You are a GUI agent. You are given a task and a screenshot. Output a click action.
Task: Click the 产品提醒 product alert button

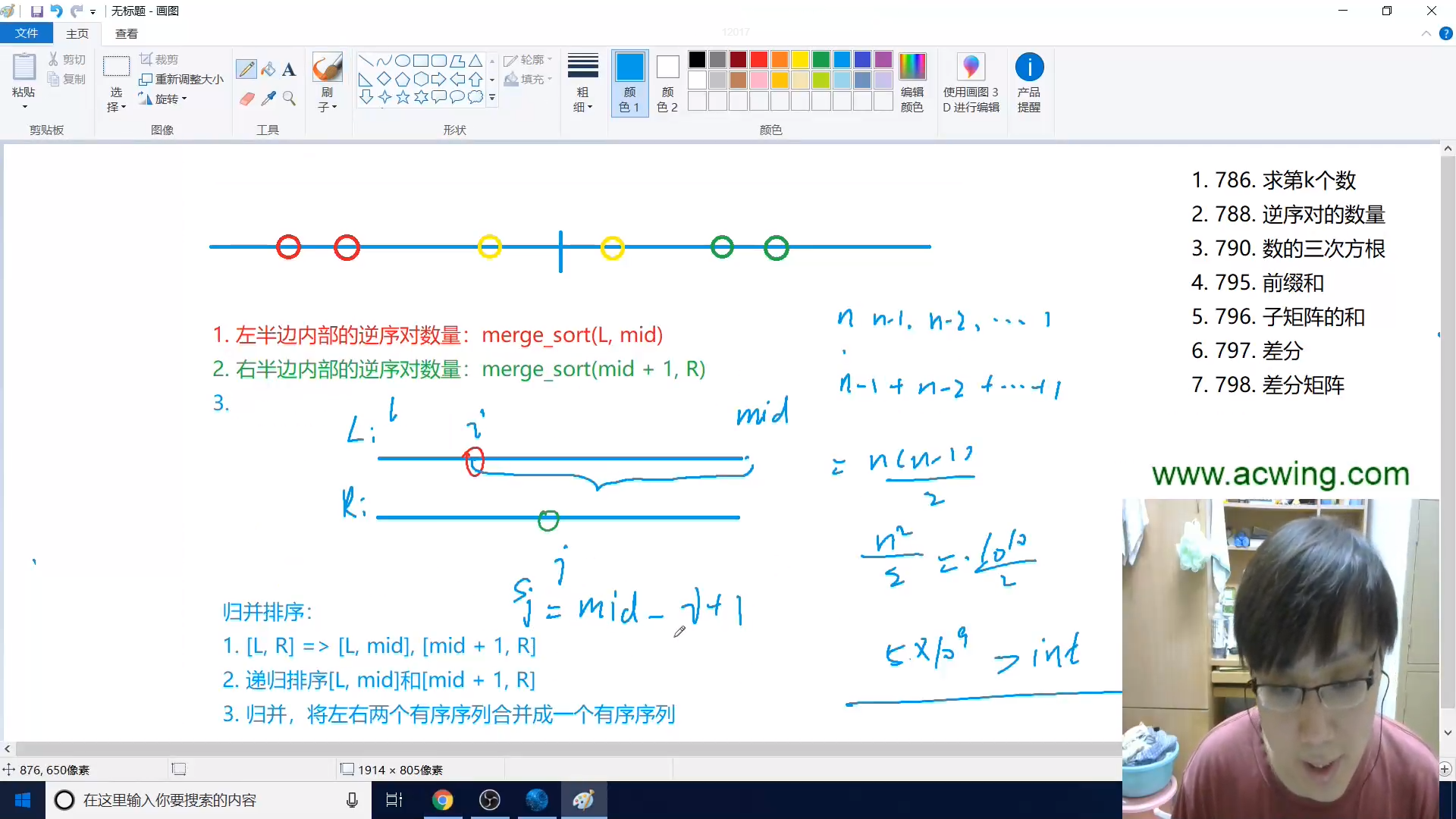pyautogui.click(x=1029, y=83)
